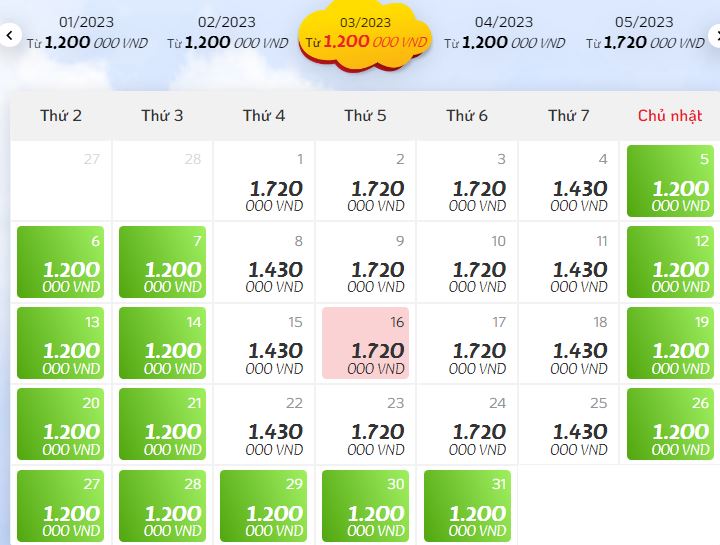Choose March 5 green fare cell

click(x=670, y=181)
